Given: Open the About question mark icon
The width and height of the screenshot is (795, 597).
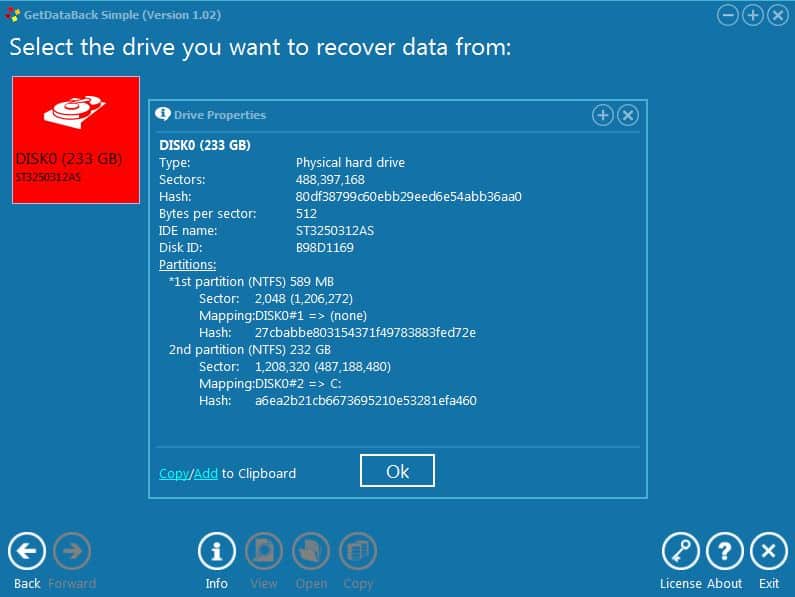Looking at the screenshot, I should pyautogui.click(x=725, y=551).
